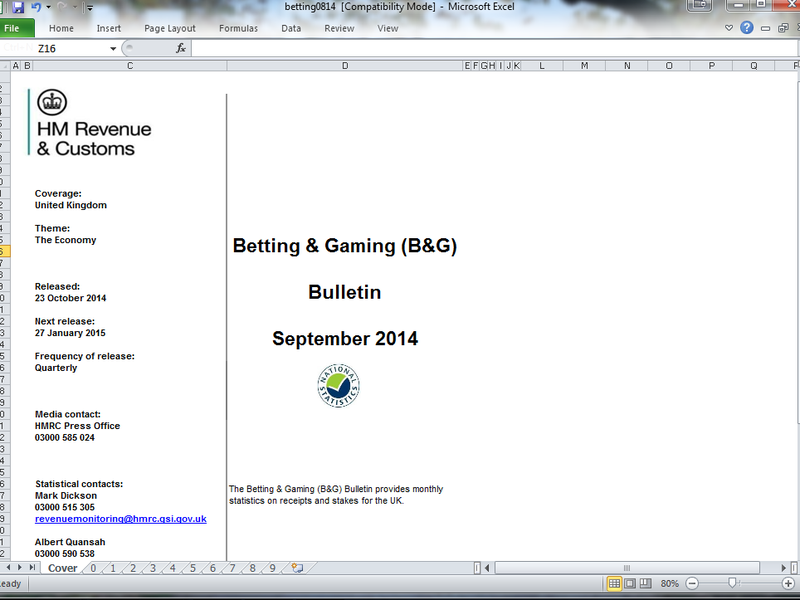Open the File tab
This screenshot has width=800, height=600.
tap(15, 29)
